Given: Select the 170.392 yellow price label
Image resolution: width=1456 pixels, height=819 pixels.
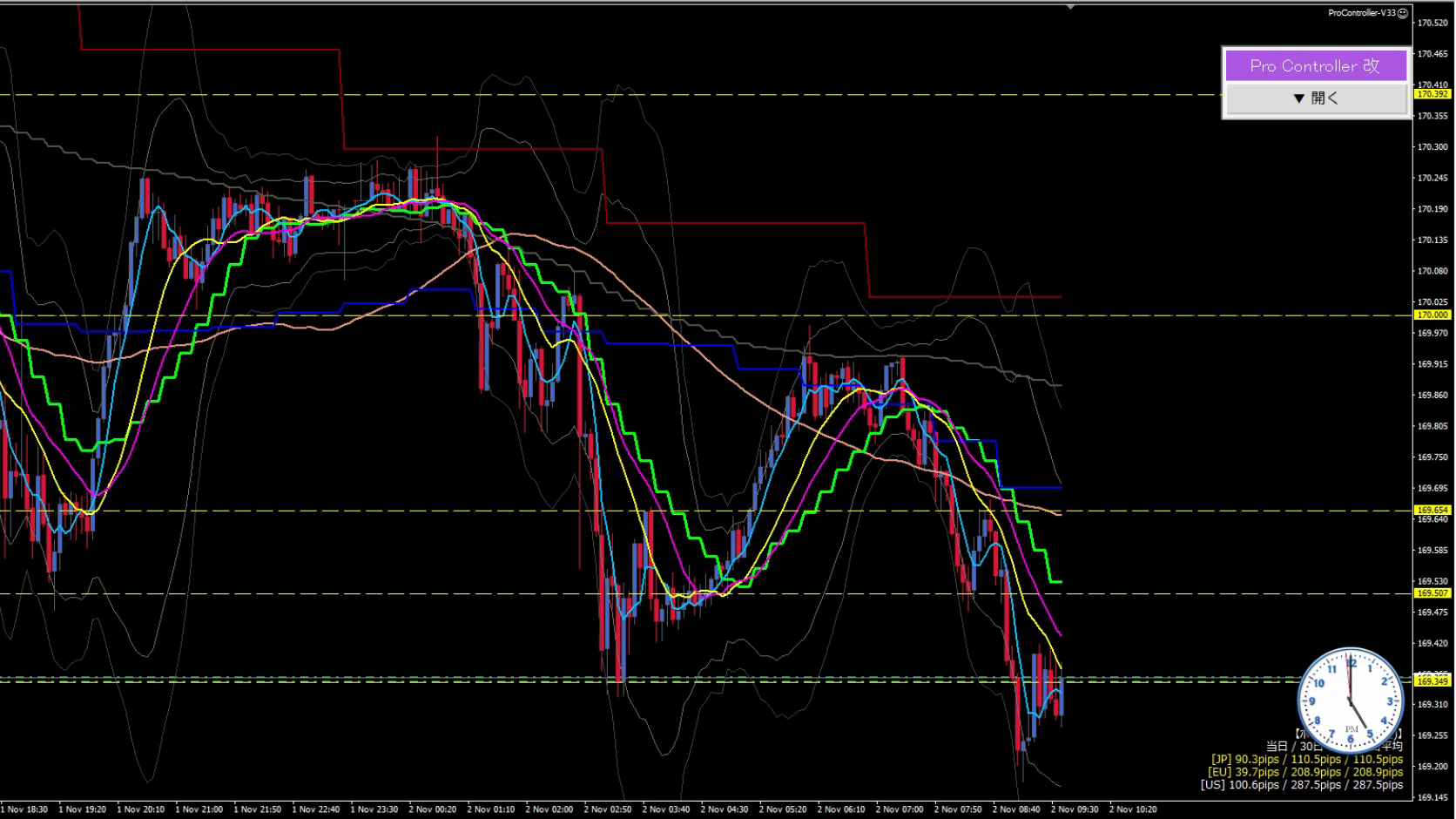Looking at the screenshot, I should [x=1432, y=94].
